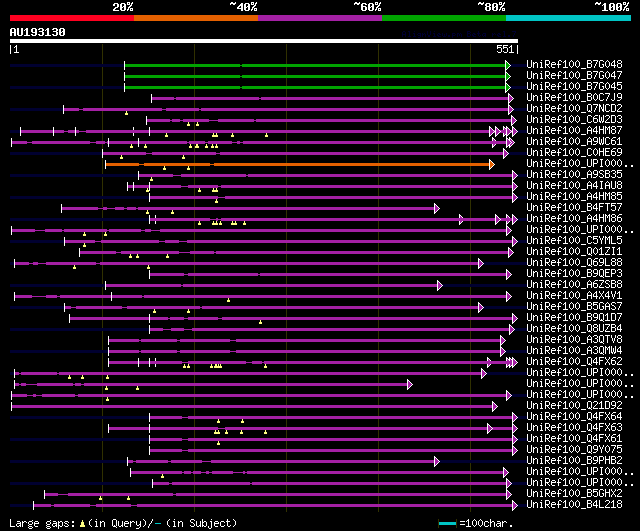The image size is (640, 531).
Task: Select the UniRef100_A4HM85 label
Action: click(574, 197)
